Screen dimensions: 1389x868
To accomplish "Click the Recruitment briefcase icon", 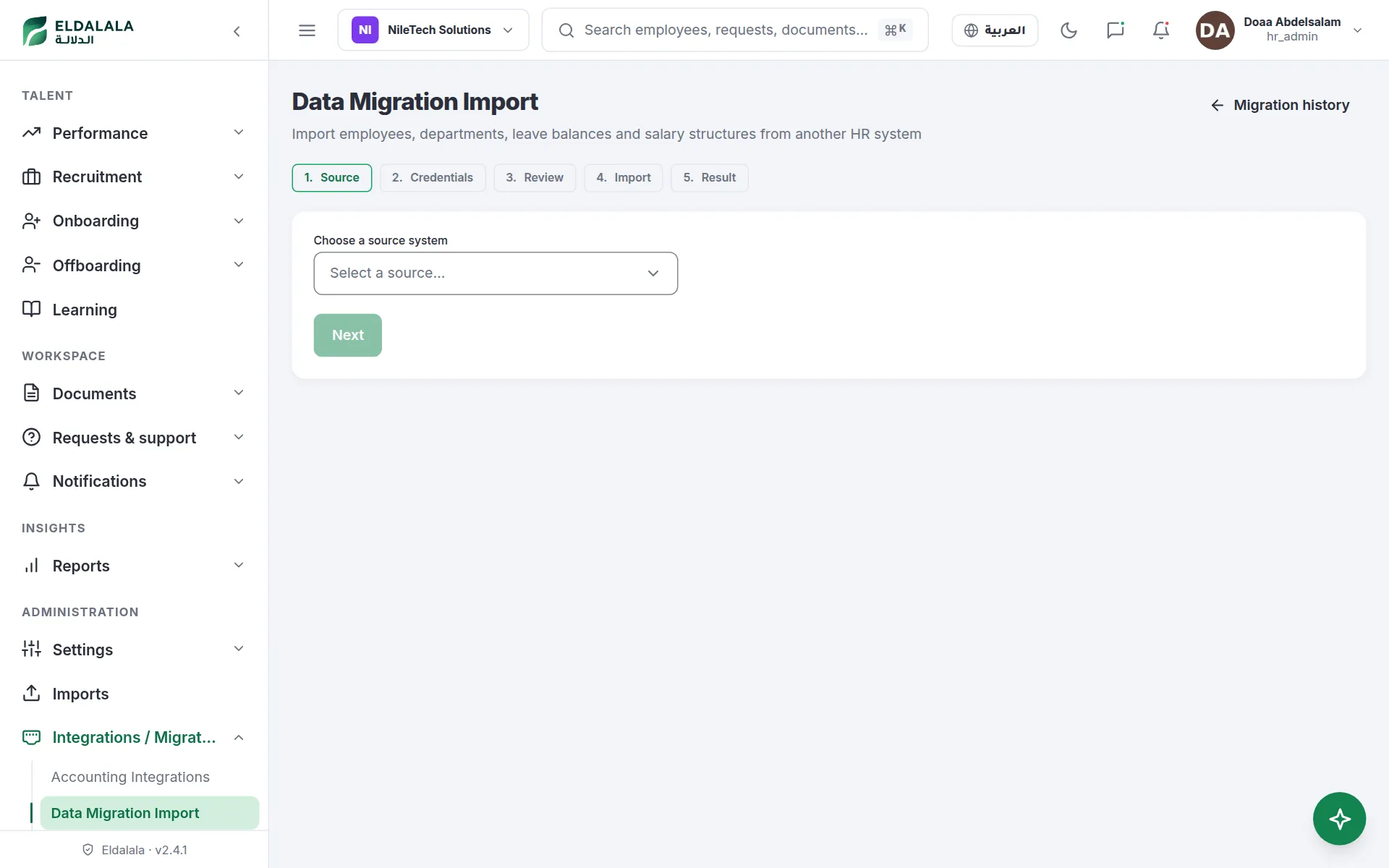I will pos(31,176).
